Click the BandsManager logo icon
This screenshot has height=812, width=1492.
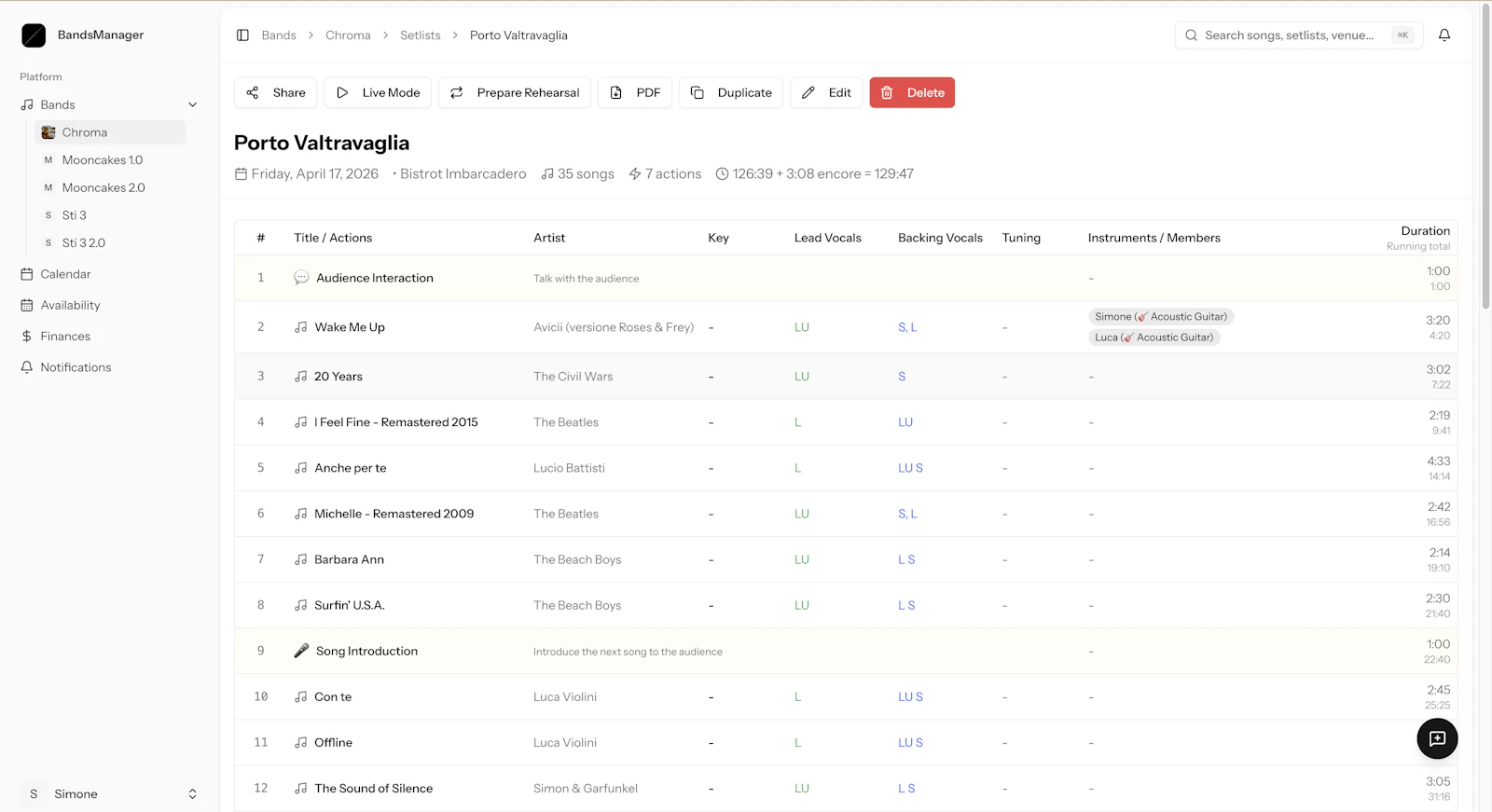pyautogui.click(x=34, y=35)
